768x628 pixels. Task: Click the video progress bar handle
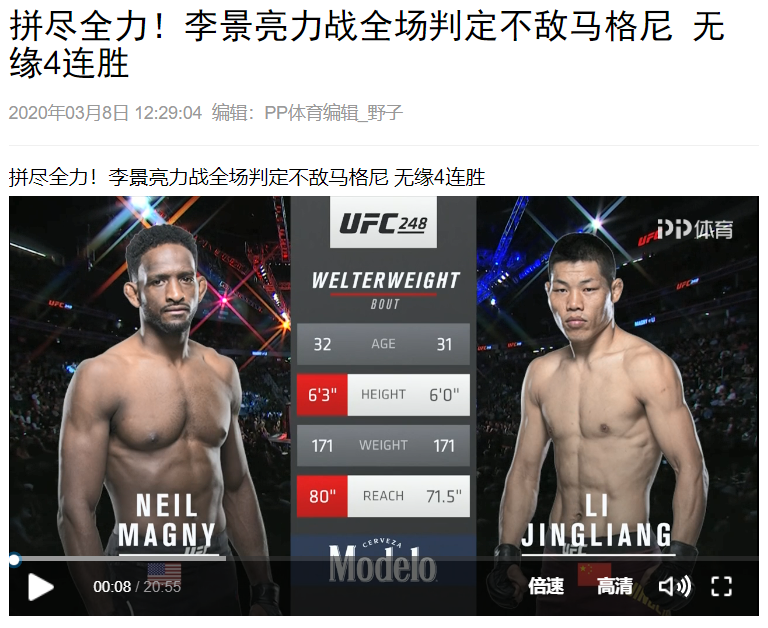pos(15,559)
